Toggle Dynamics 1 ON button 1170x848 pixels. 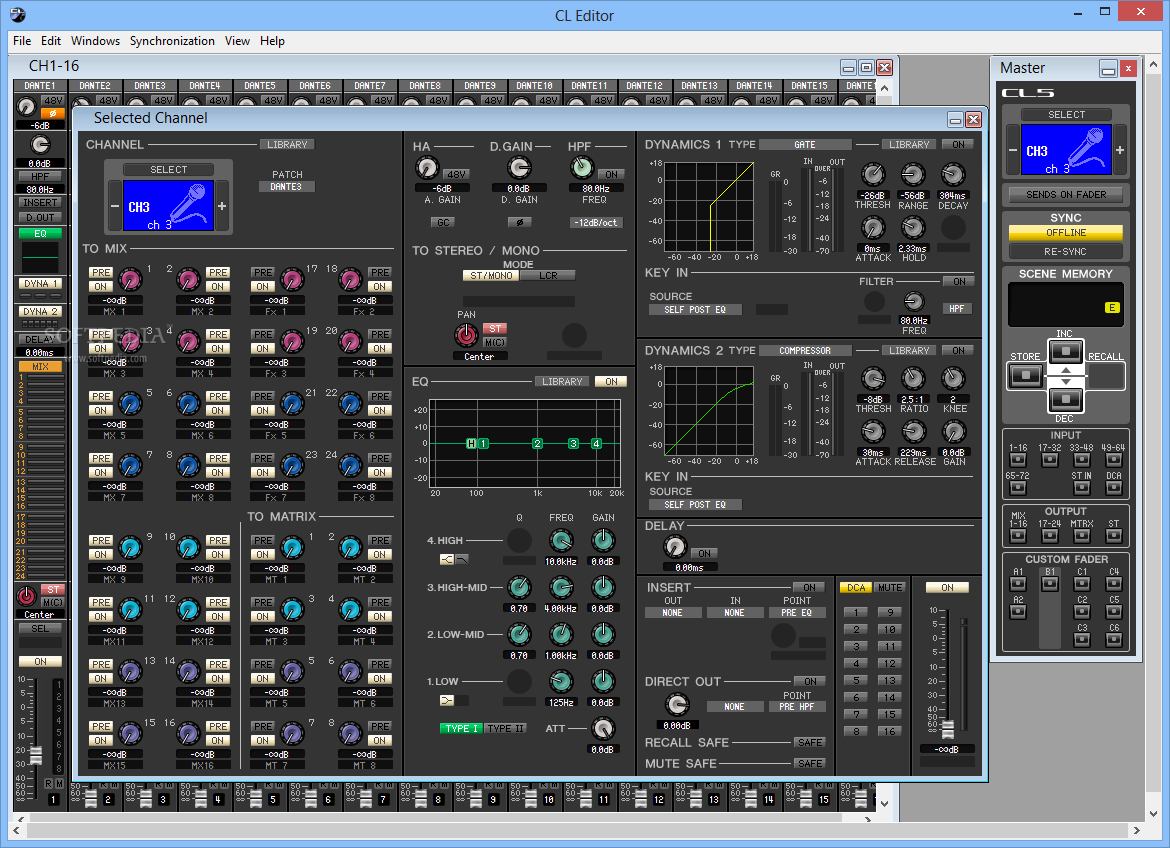[959, 145]
